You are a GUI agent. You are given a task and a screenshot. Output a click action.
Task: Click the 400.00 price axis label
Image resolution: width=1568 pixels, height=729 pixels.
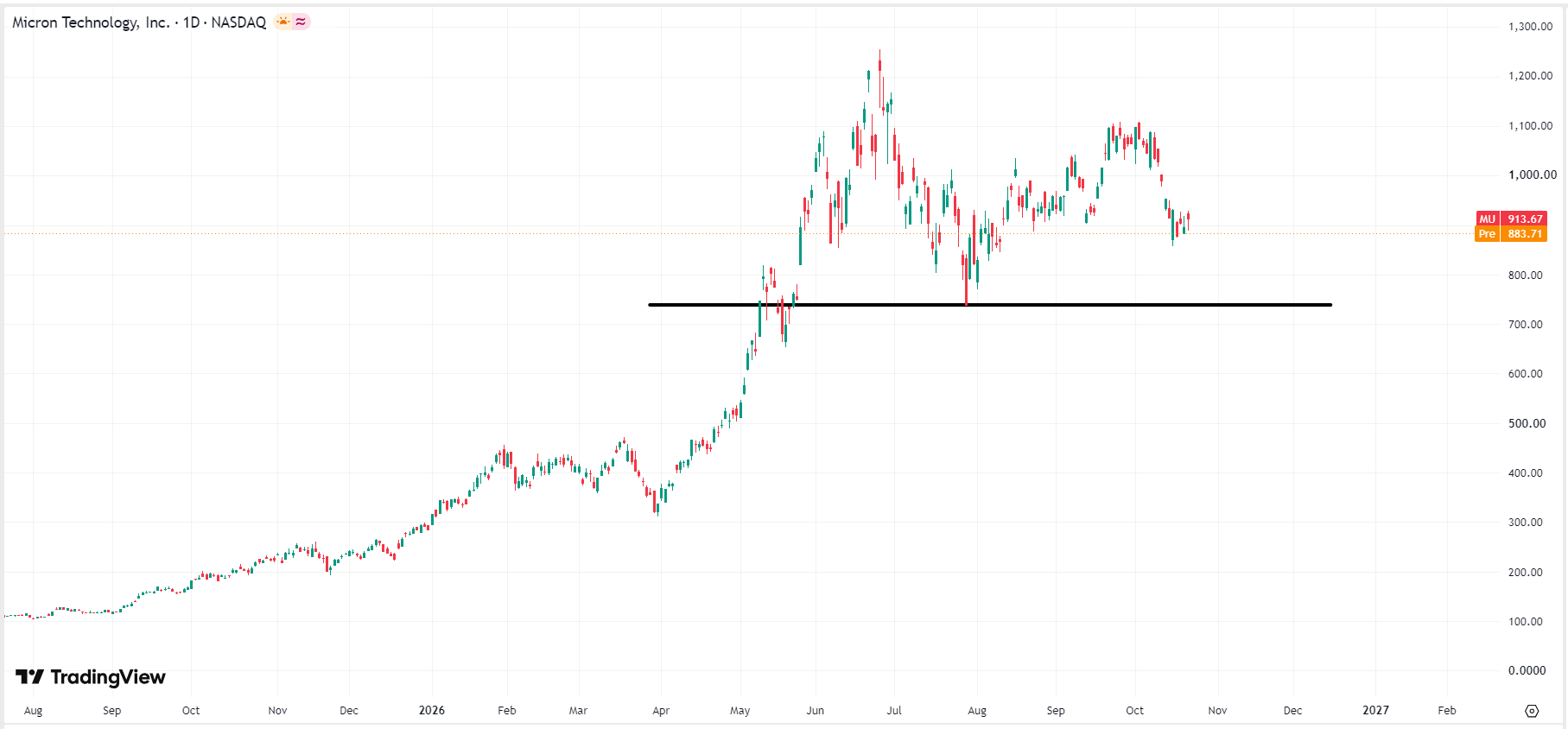point(1526,473)
